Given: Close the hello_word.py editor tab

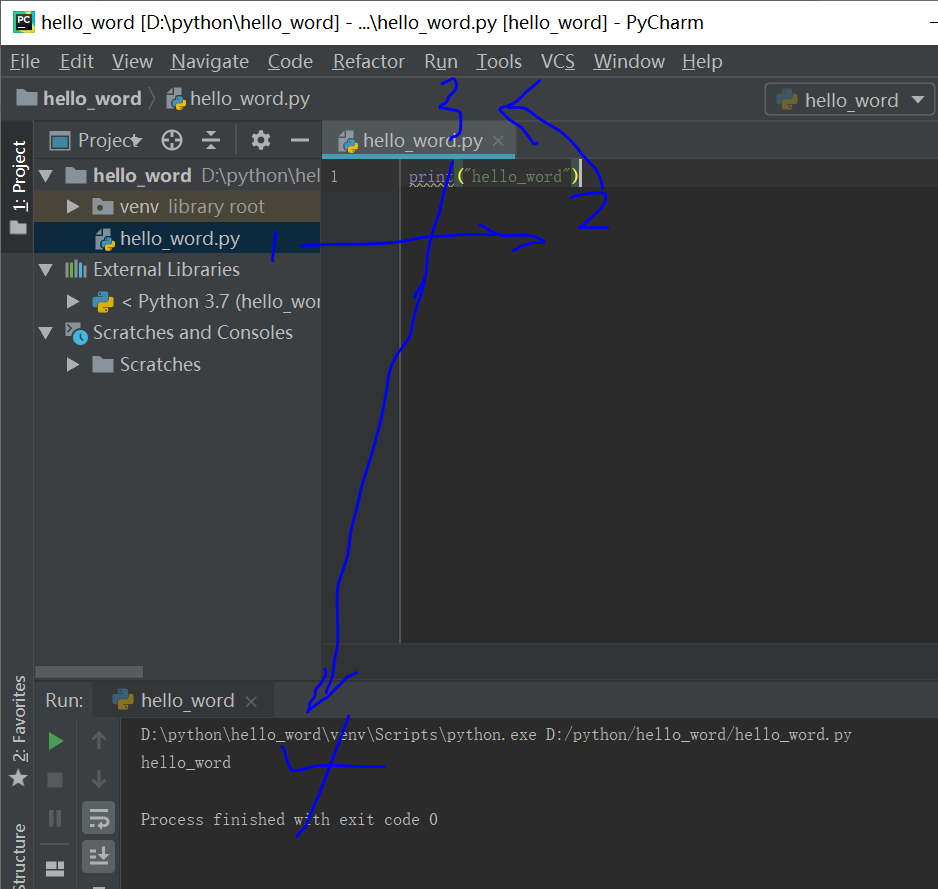Looking at the screenshot, I should click(498, 141).
